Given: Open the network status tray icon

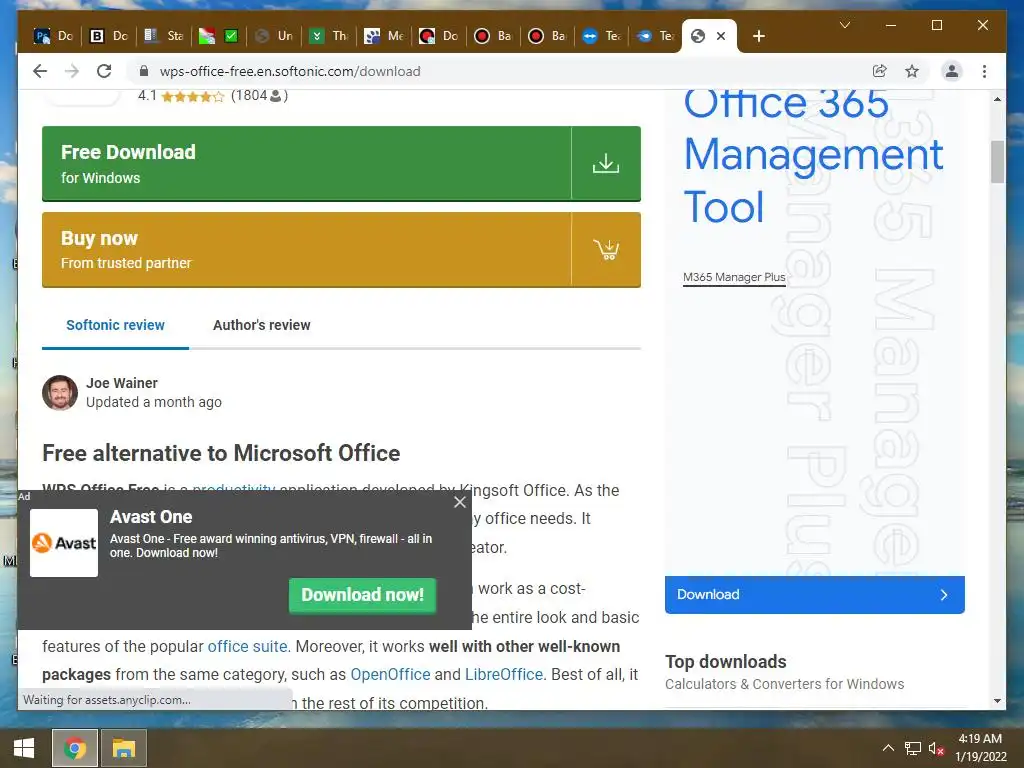Looking at the screenshot, I should [x=912, y=748].
